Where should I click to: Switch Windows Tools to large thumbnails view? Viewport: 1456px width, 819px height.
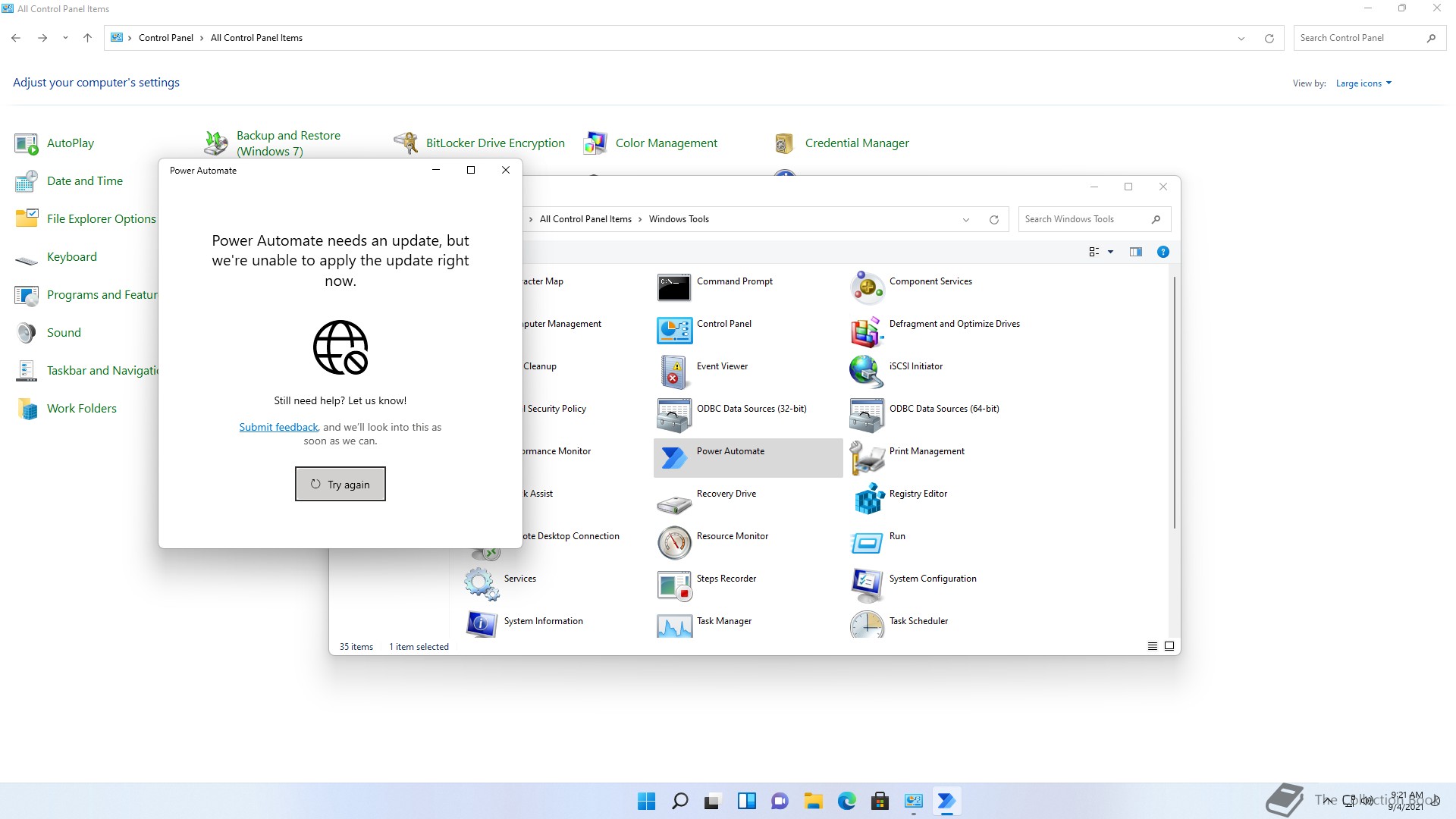tap(1169, 646)
